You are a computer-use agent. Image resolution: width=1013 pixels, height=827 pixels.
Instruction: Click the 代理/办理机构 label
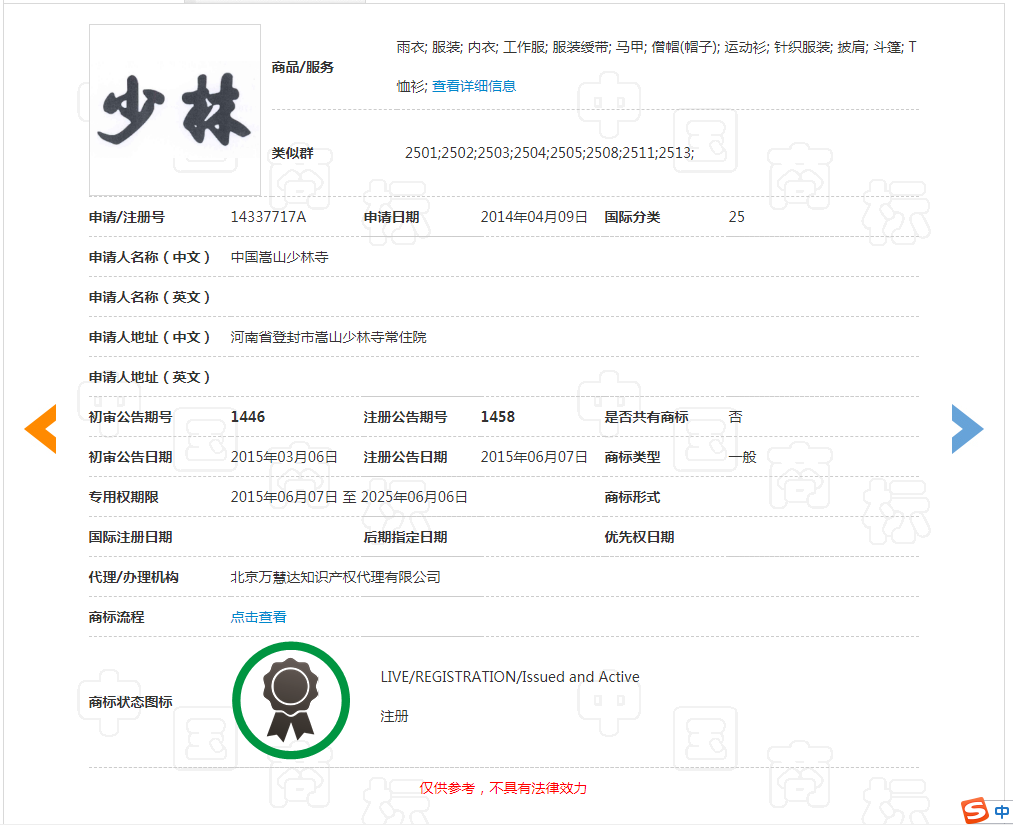(134, 577)
